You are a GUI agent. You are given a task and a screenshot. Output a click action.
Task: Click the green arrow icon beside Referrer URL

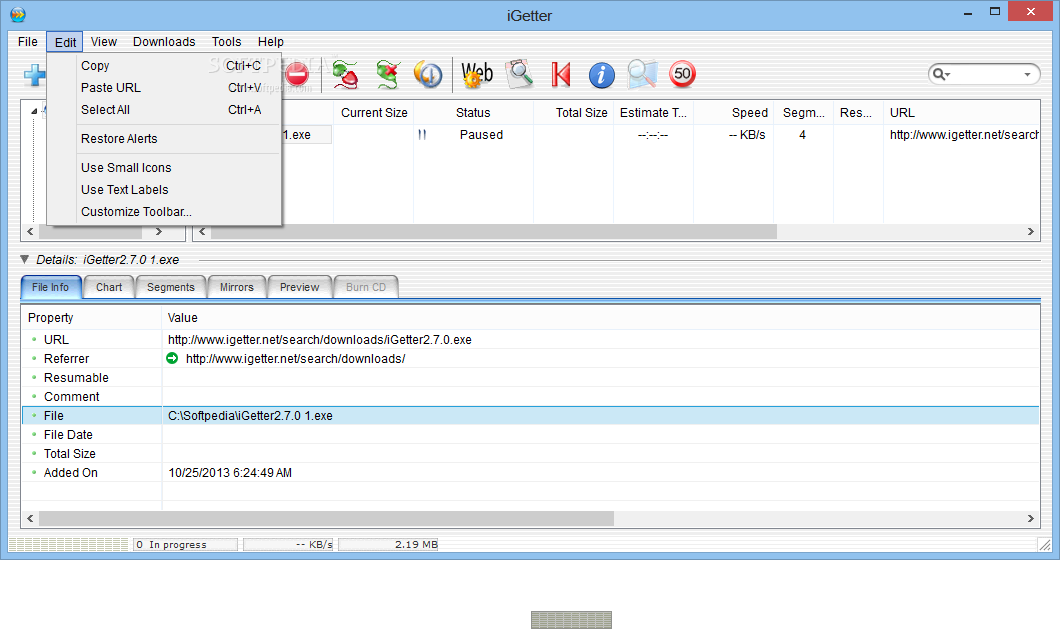tap(172, 358)
